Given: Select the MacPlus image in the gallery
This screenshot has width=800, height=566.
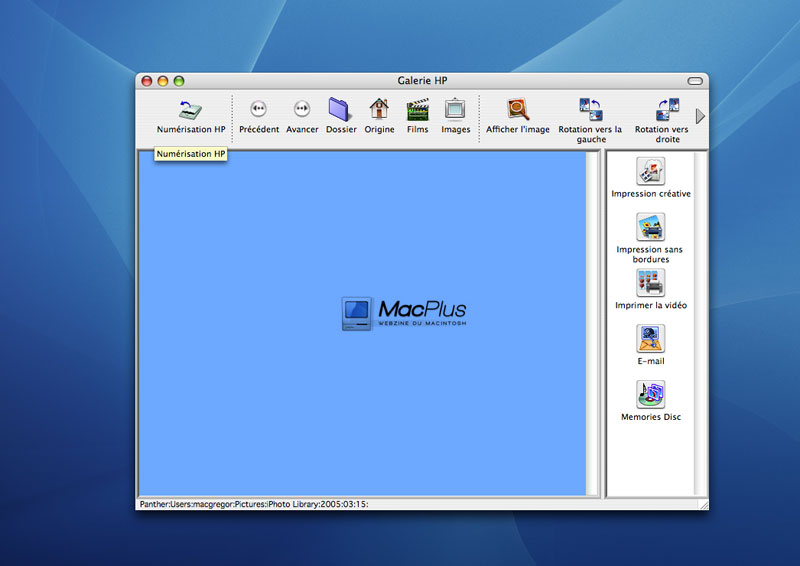Looking at the screenshot, I should coord(404,313).
